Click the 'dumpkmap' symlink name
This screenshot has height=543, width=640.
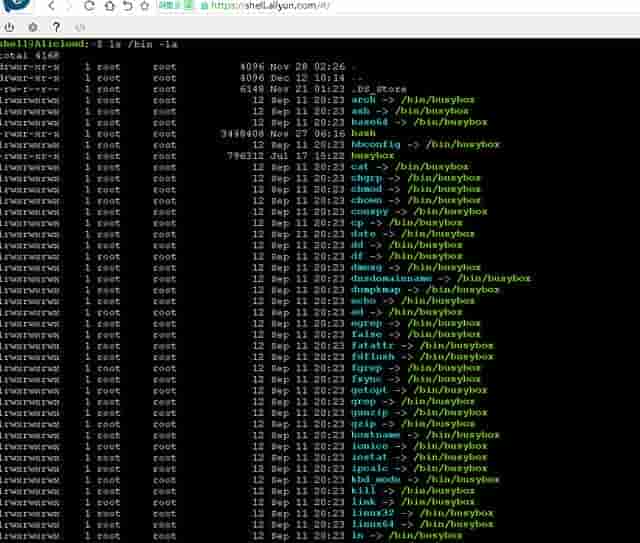click(x=376, y=290)
